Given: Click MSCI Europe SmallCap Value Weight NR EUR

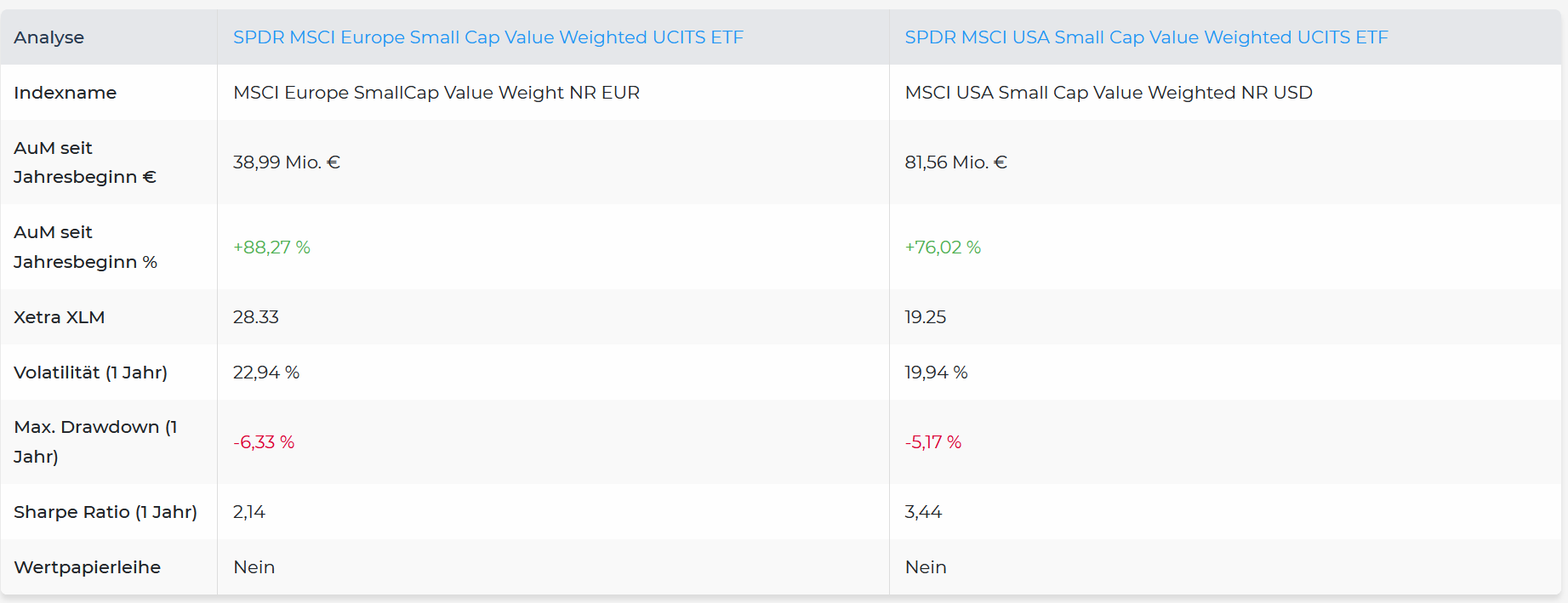Looking at the screenshot, I should click(436, 93).
